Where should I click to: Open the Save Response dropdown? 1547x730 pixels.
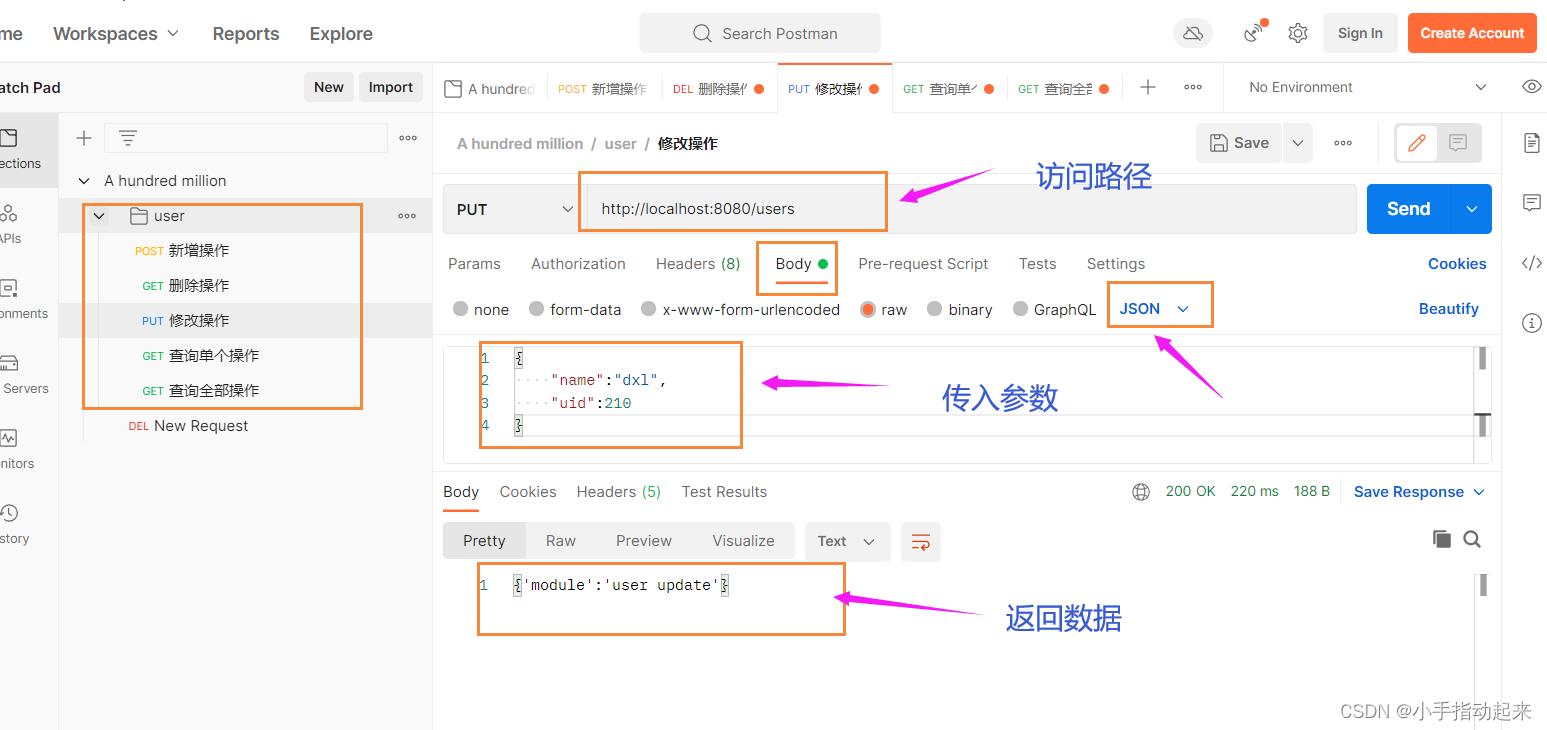1419,492
